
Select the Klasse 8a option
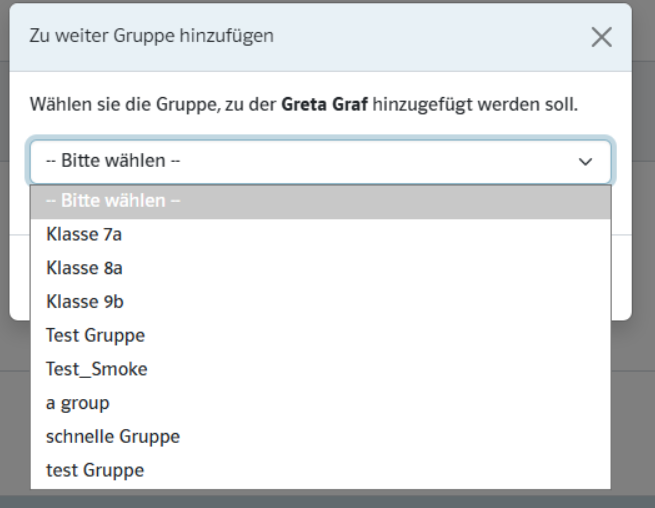tap(84, 268)
